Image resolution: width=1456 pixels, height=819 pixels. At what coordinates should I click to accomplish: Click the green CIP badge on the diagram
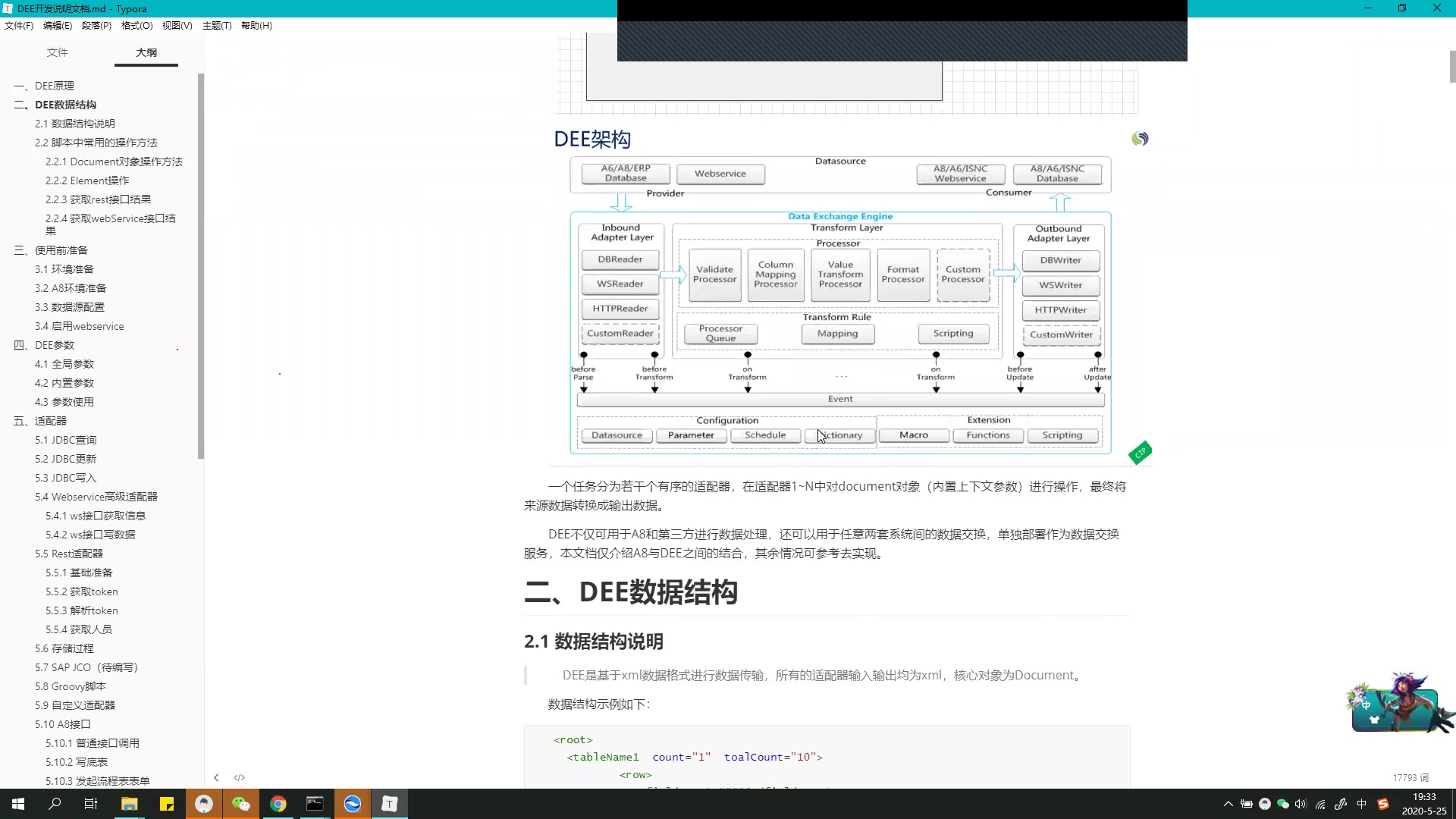[x=1140, y=453]
